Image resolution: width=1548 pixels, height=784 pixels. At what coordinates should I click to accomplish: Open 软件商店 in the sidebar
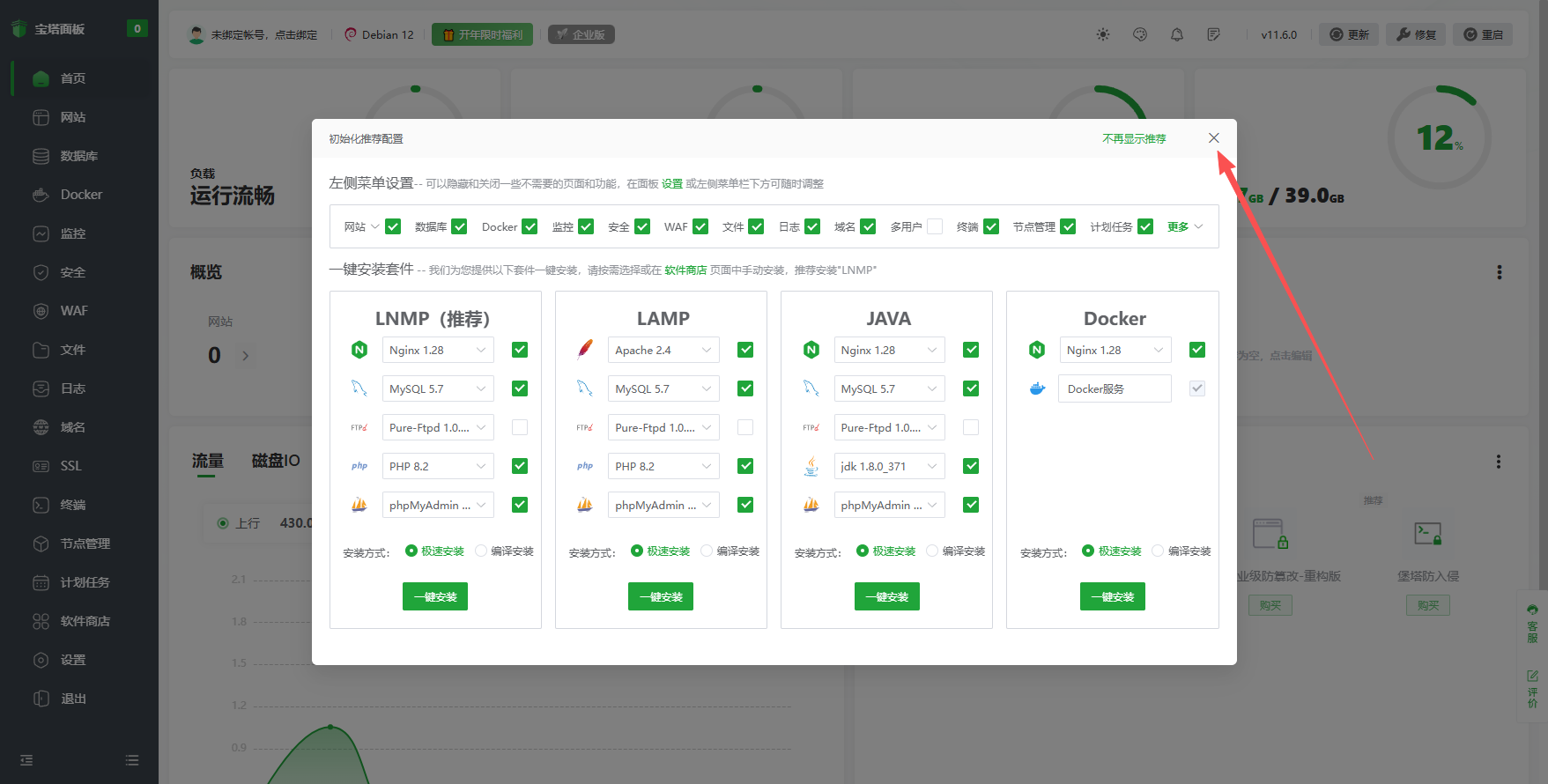click(85, 621)
